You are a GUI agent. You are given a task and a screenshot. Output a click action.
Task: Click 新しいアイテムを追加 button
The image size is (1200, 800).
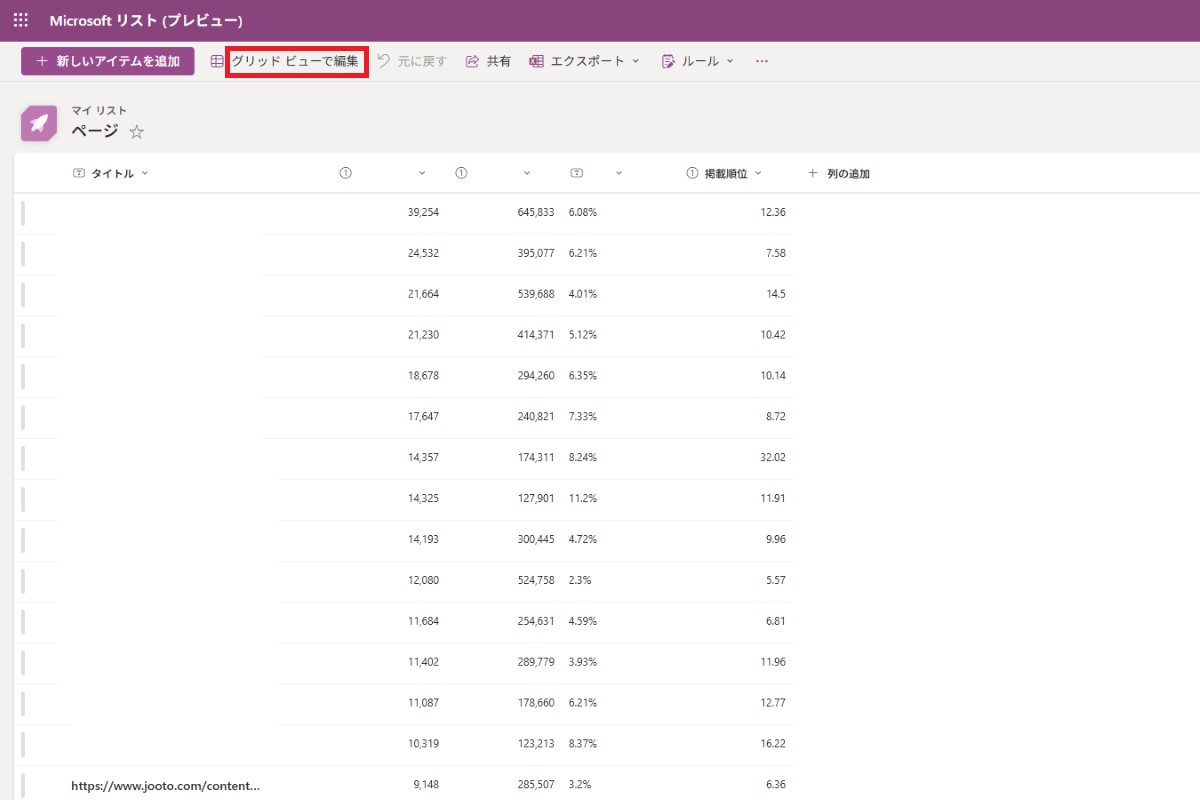[108, 61]
